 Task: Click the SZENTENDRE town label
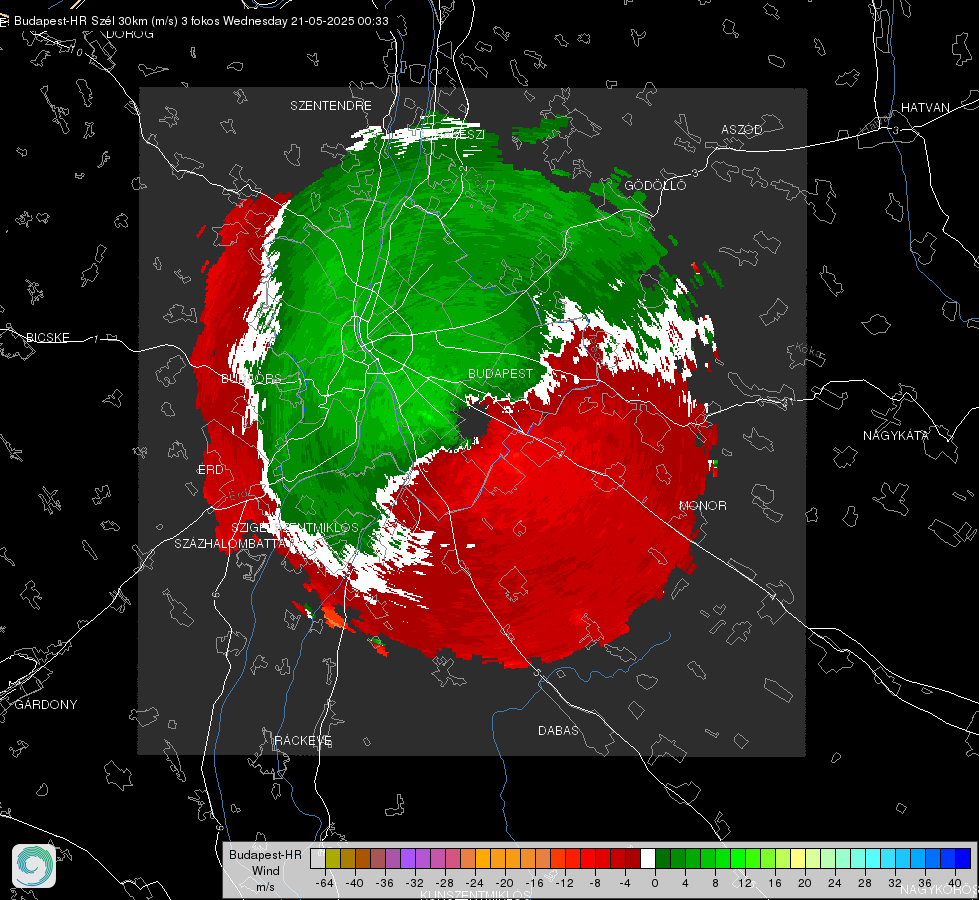[x=331, y=106]
